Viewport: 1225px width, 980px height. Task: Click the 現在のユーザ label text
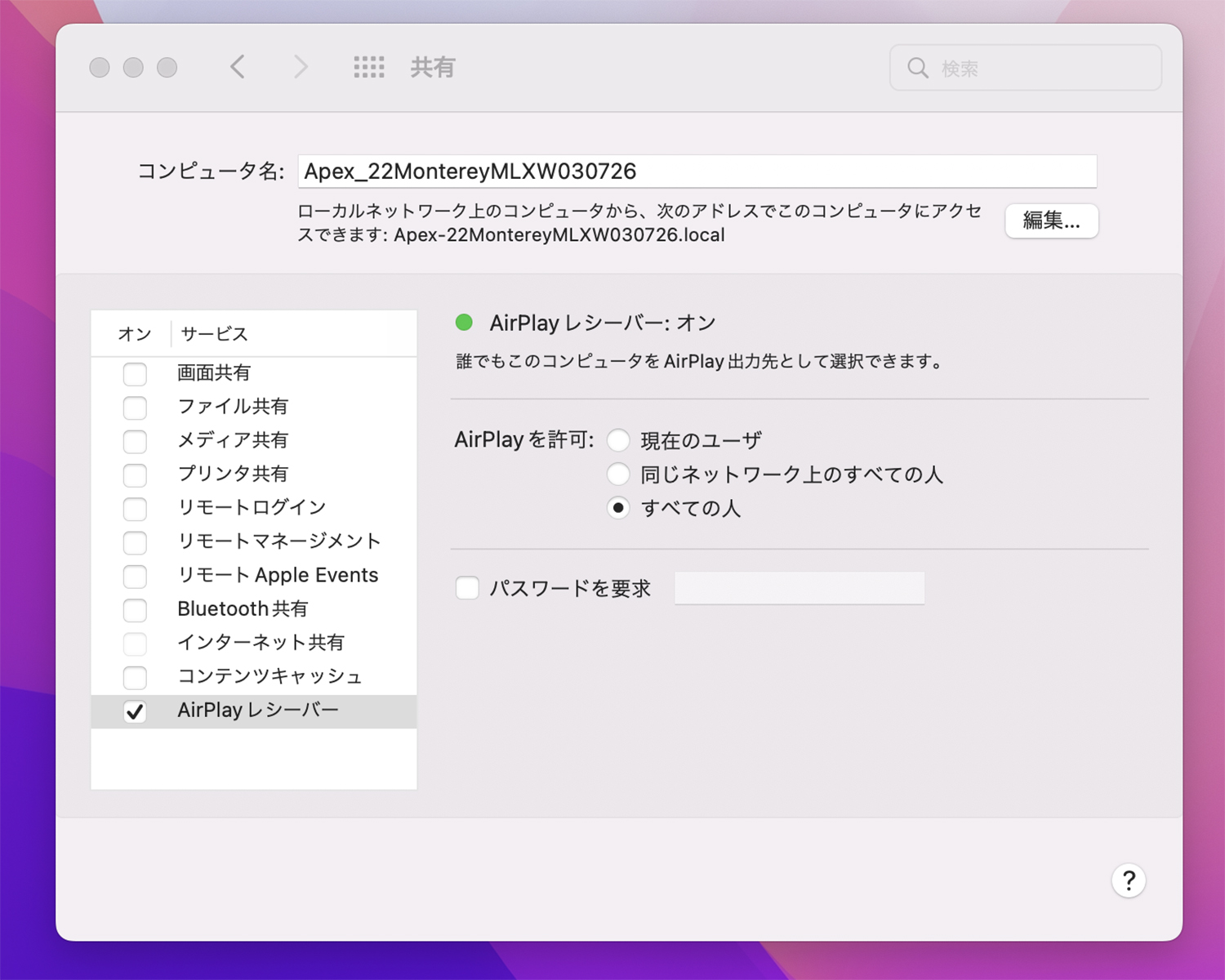coord(701,441)
